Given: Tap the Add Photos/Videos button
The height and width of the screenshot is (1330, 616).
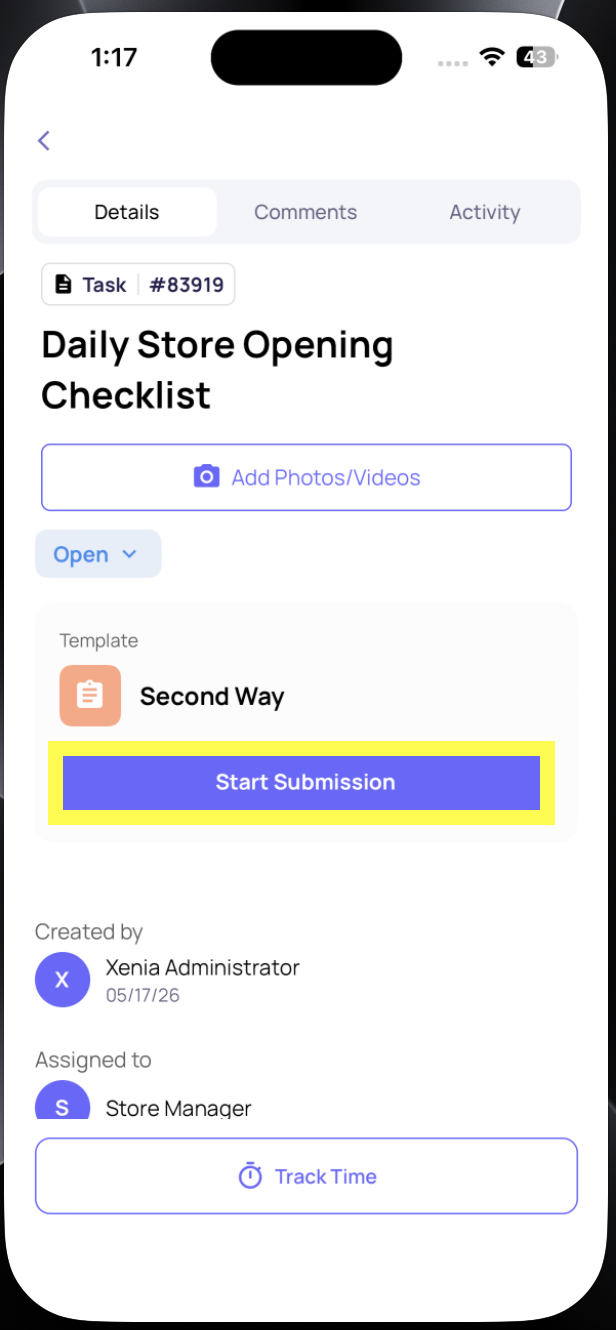Looking at the screenshot, I should pos(306,477).
